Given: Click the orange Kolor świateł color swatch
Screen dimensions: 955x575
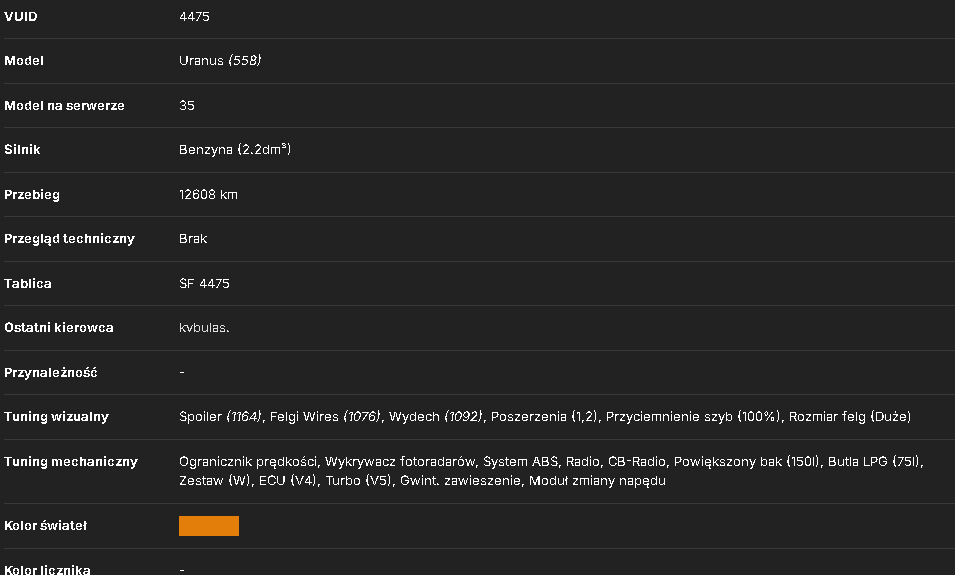Looking at the screenshot, I should coord(209,526).
